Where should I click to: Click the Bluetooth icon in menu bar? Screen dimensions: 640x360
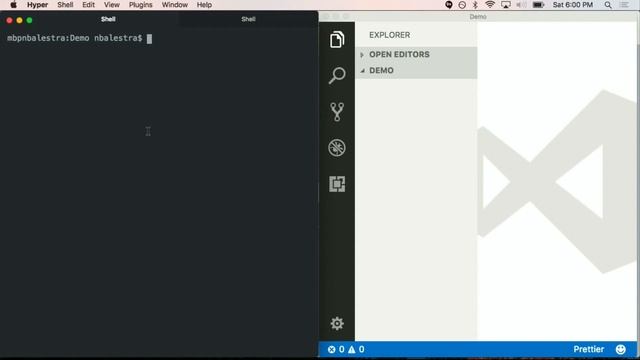pyautogui.click(x=475, y=5)
